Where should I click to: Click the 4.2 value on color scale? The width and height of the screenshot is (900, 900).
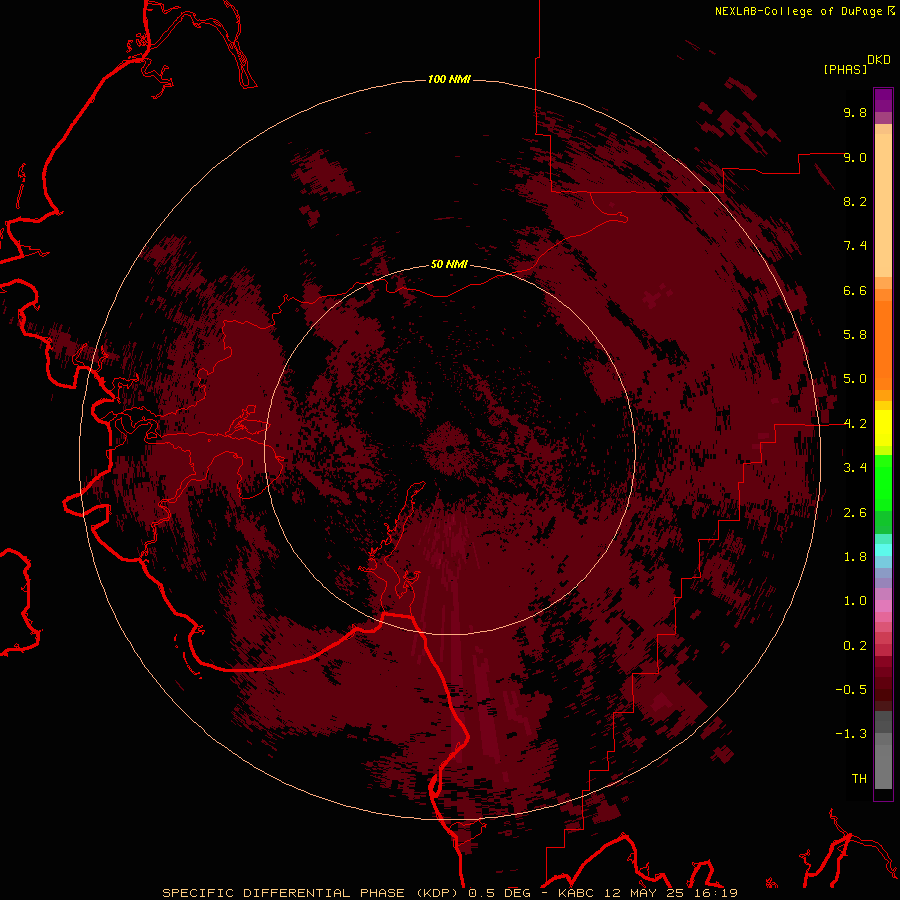point(855,424)
